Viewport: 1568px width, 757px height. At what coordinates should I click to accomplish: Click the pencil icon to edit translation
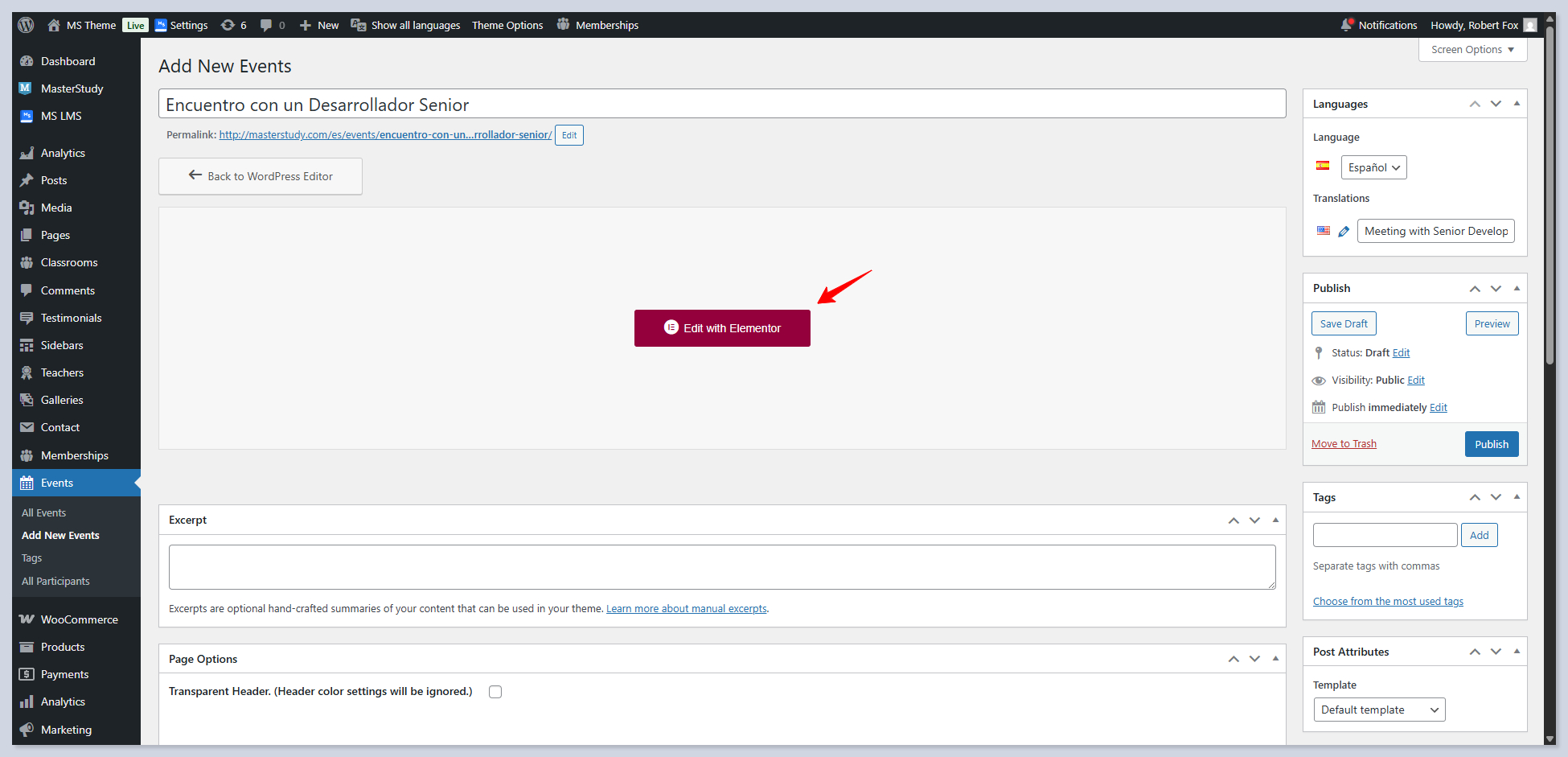point(1344,232)
